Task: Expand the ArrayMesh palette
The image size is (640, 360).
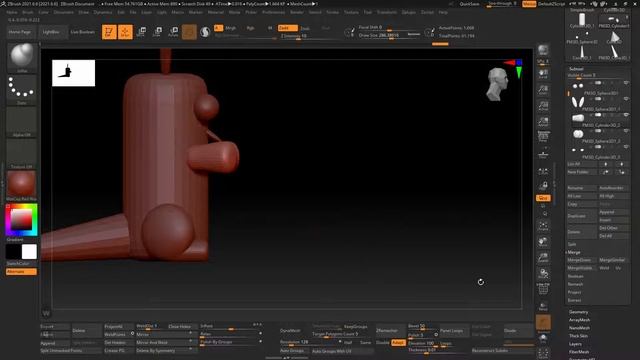Action: pos(580,320)
